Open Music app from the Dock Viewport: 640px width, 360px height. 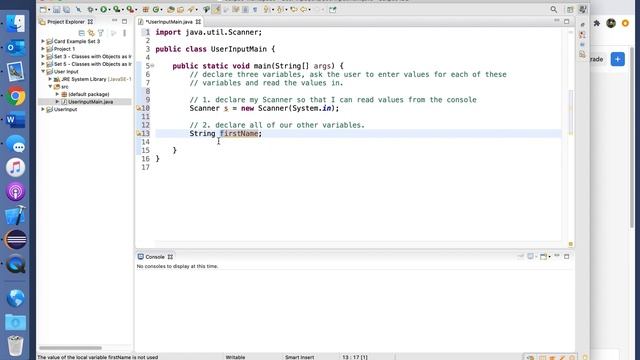pos(16,168)
